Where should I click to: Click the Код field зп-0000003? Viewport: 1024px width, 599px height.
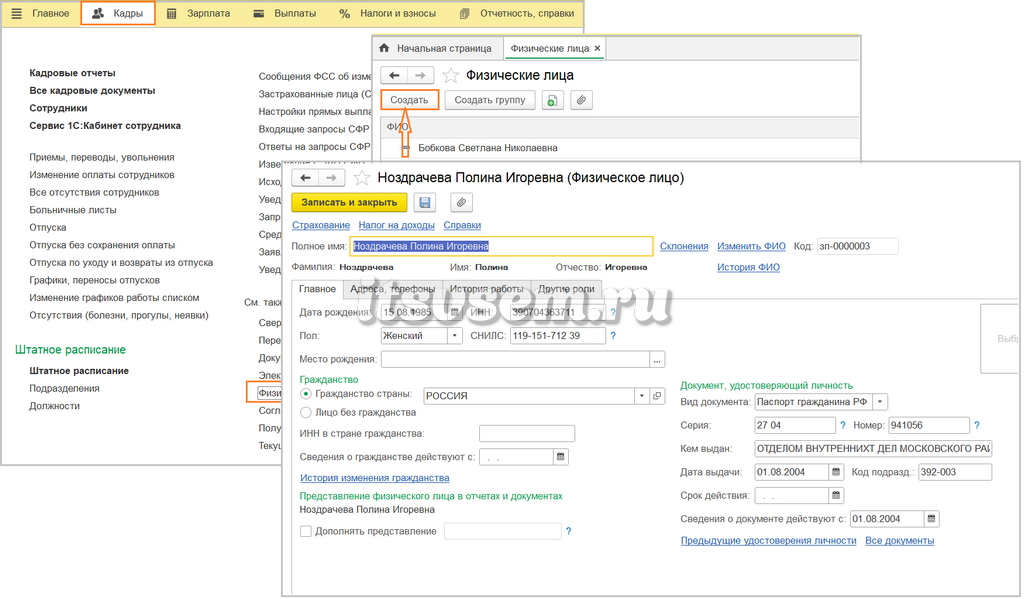857,246
